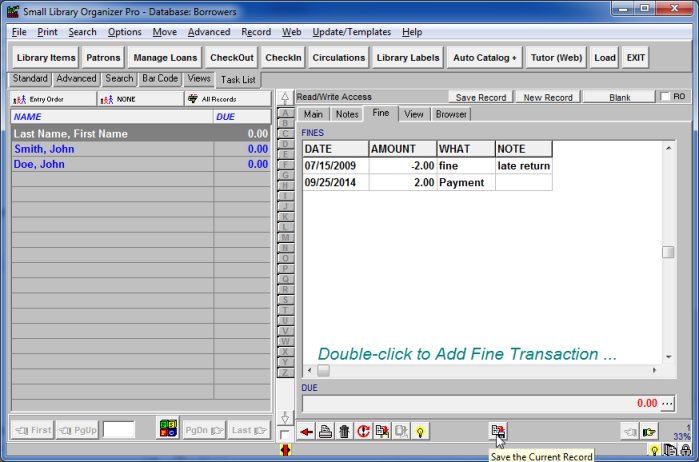Viewport: 699px width, 462px height.
Task: Click the red circular refresh icon
Action: (x=363, y=431)
